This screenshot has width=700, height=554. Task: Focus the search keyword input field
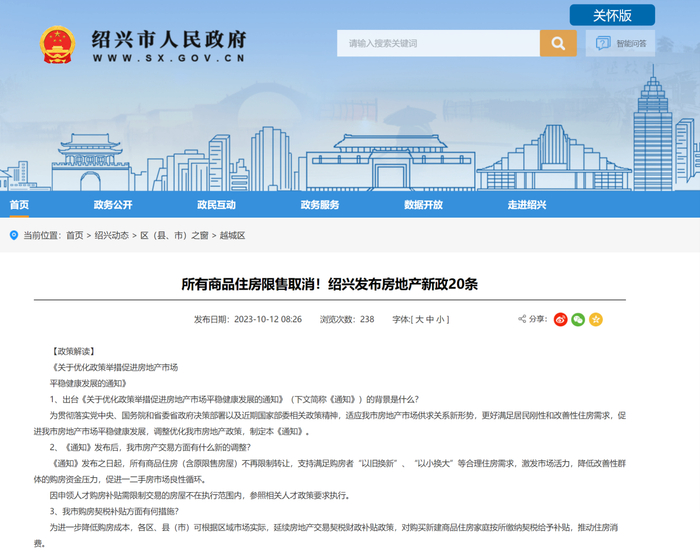tap(438, 43)
